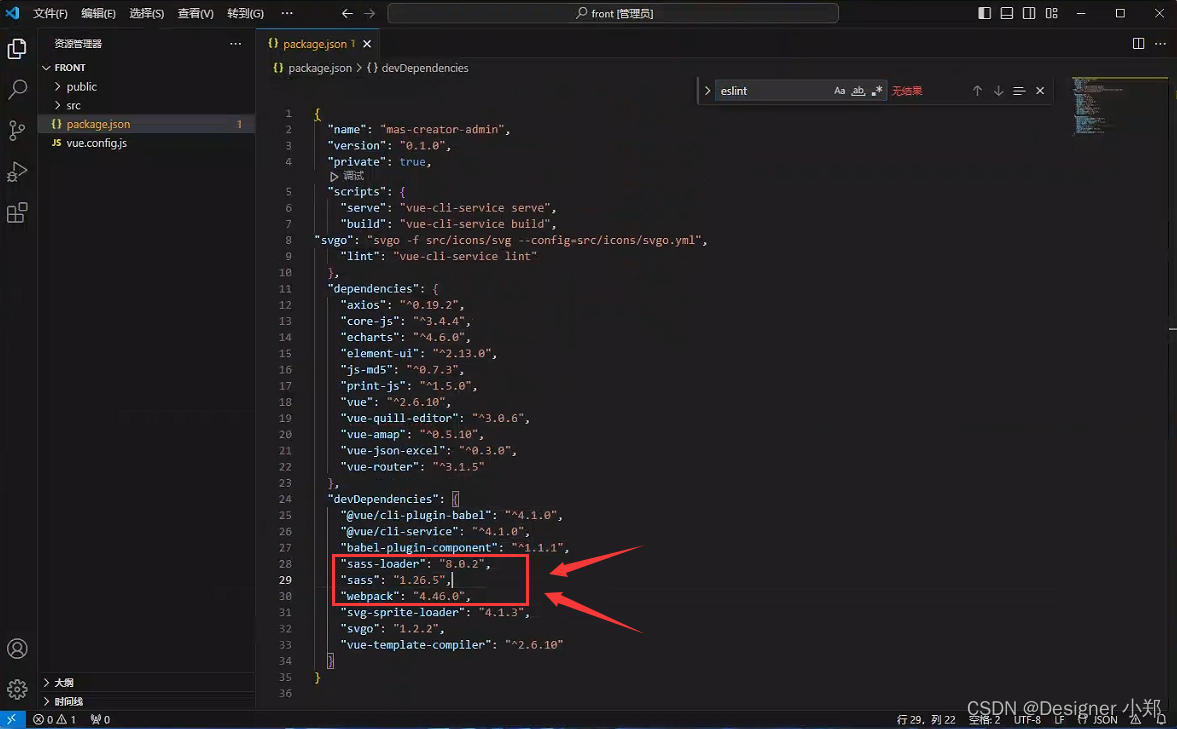1177x729 pixels.
Task: Toggle bottom panel visibility
Action: (x=1007, y=14)
